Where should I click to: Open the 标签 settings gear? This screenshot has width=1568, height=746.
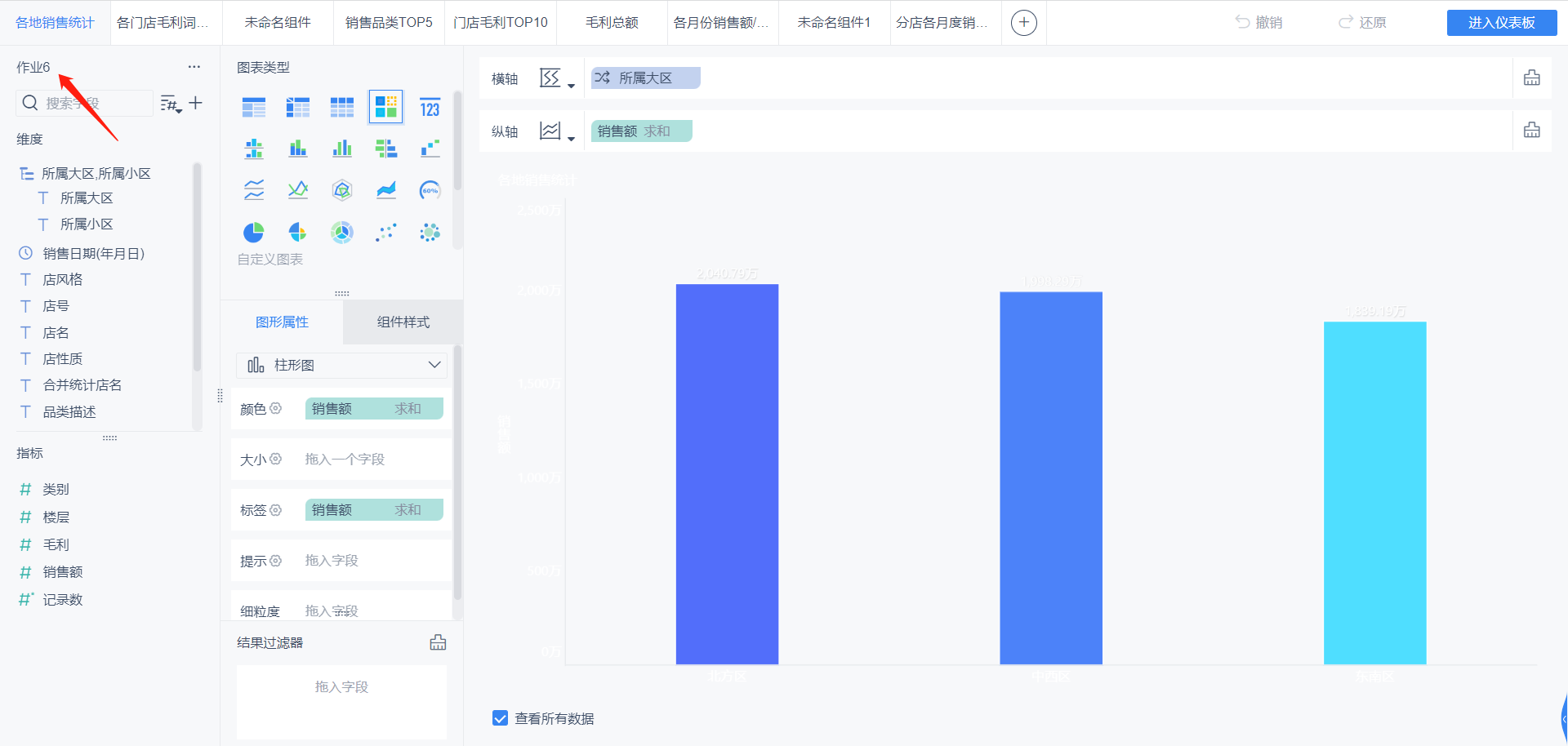[x=276, y=509]
